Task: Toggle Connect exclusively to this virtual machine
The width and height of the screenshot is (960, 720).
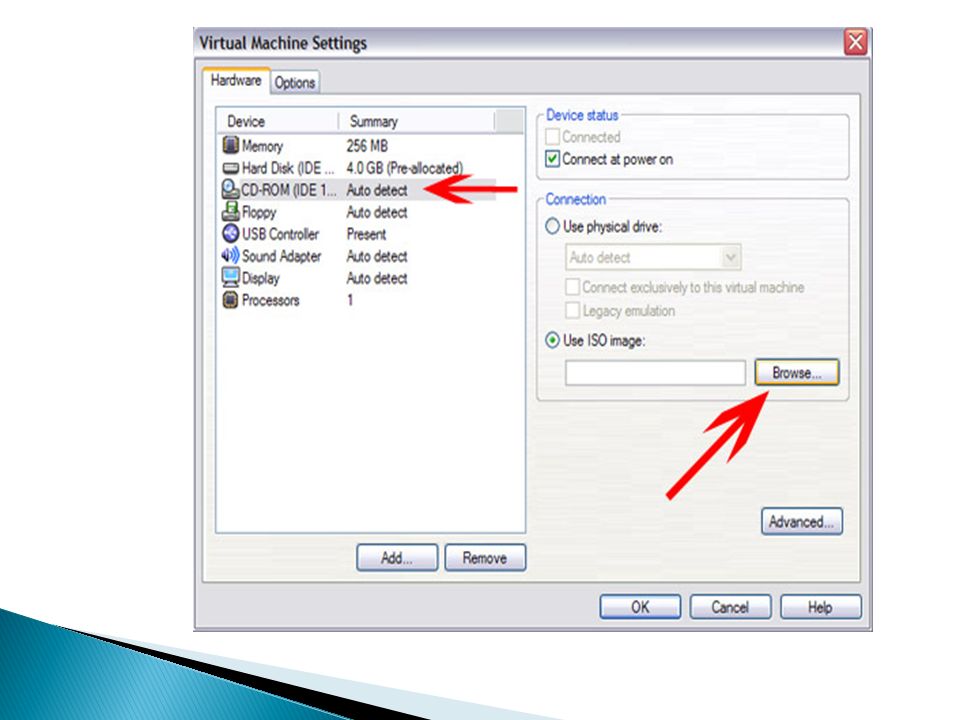Action: [x=572, y=287]
